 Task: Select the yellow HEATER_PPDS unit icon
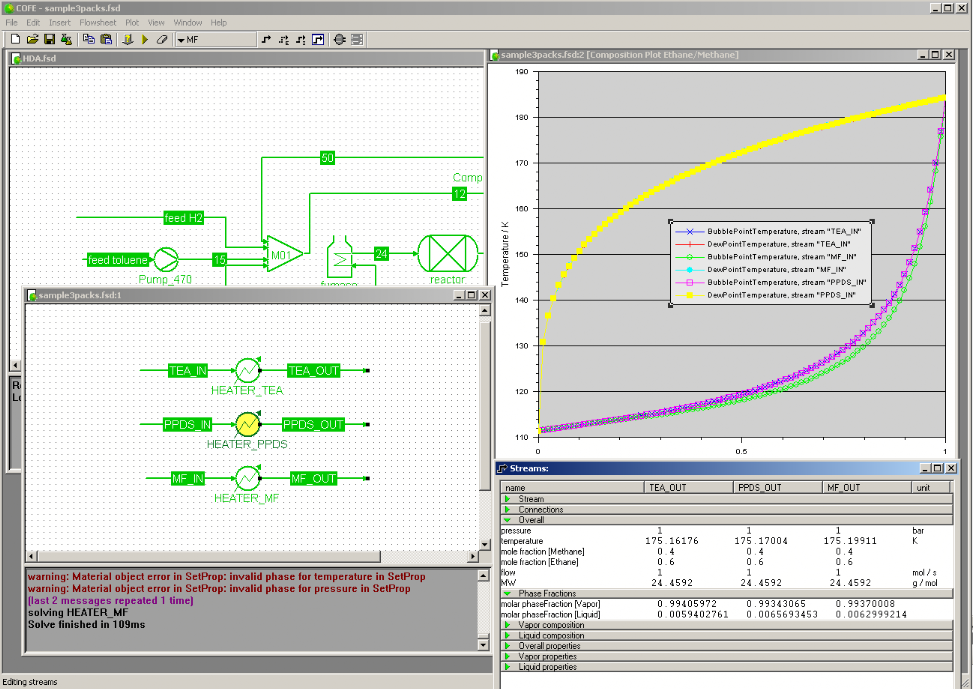click(248, 425)
